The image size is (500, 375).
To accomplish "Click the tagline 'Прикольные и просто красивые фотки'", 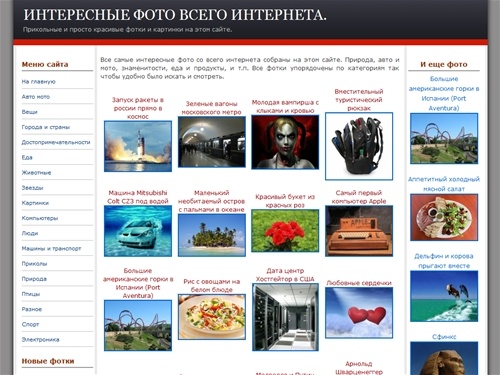I will point(127,30).
